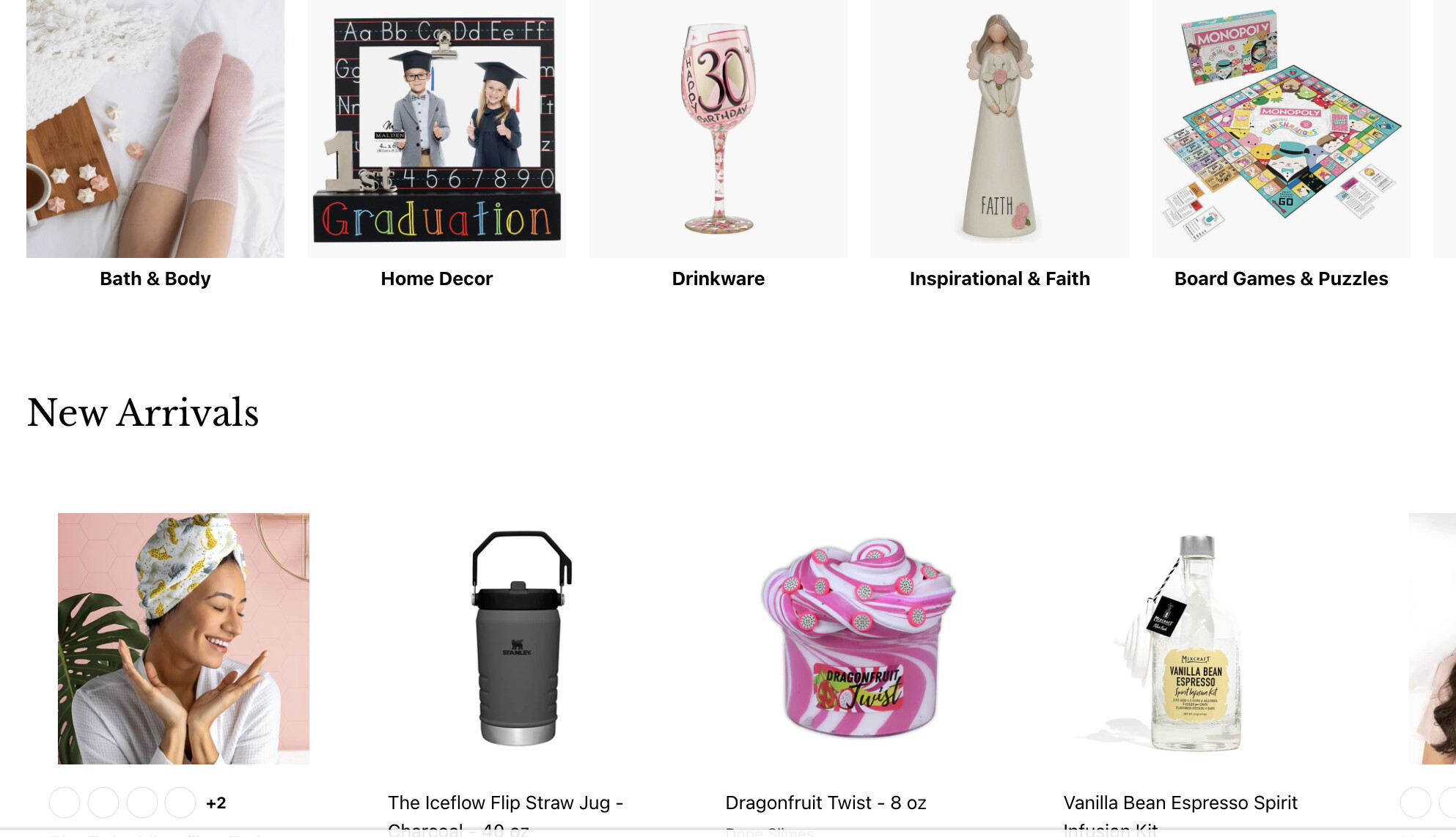1456x837 pixels.
Task: View the woman with hair towel product image
Action: tap(183, 638)
